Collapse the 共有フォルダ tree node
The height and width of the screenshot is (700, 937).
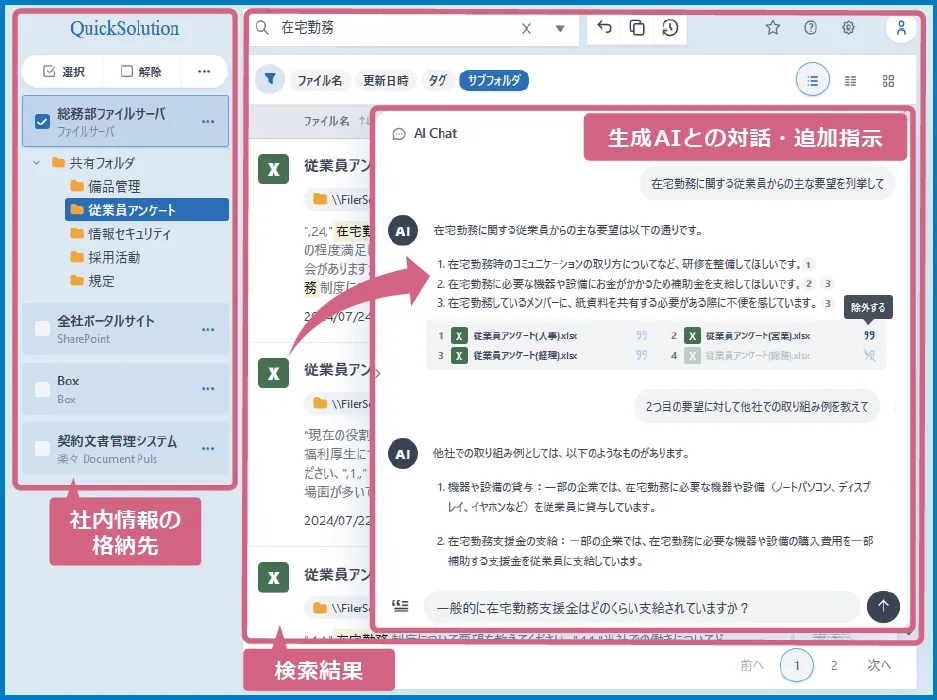(x=36, y=163)
